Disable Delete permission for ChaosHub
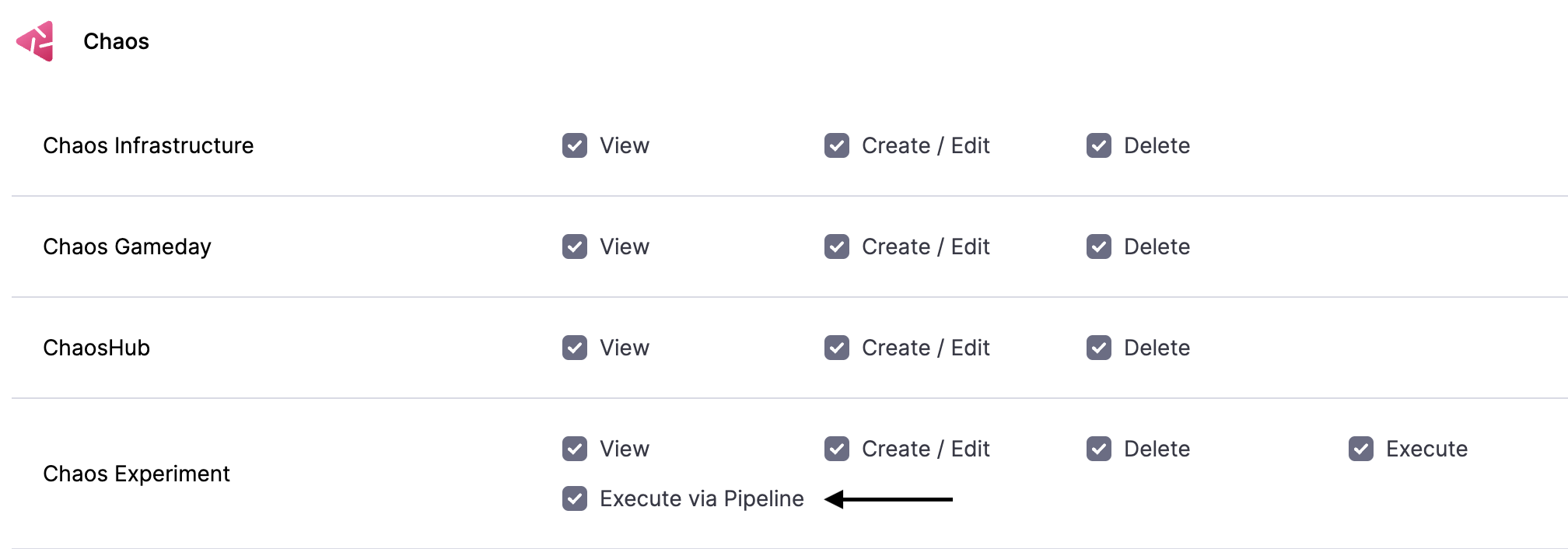 (1099, 348)
